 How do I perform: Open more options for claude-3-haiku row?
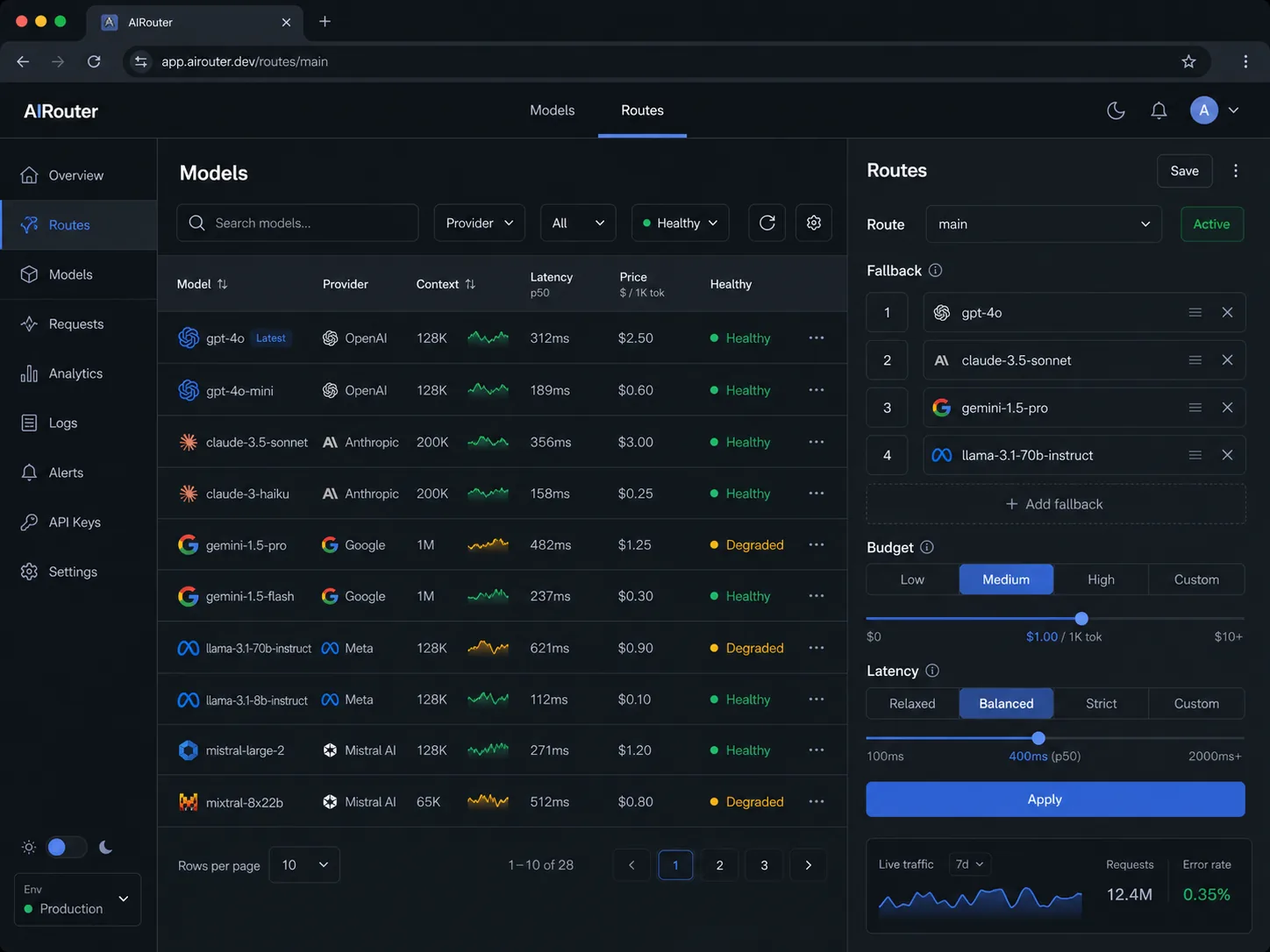click(817, 494)
